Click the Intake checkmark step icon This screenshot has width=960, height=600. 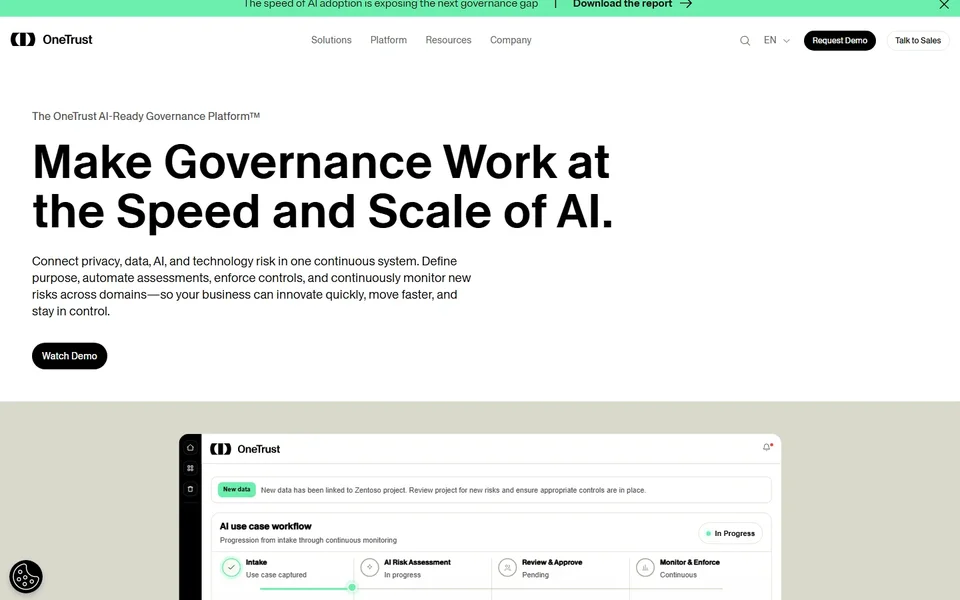pyautogui.click(x=231, y=568)
